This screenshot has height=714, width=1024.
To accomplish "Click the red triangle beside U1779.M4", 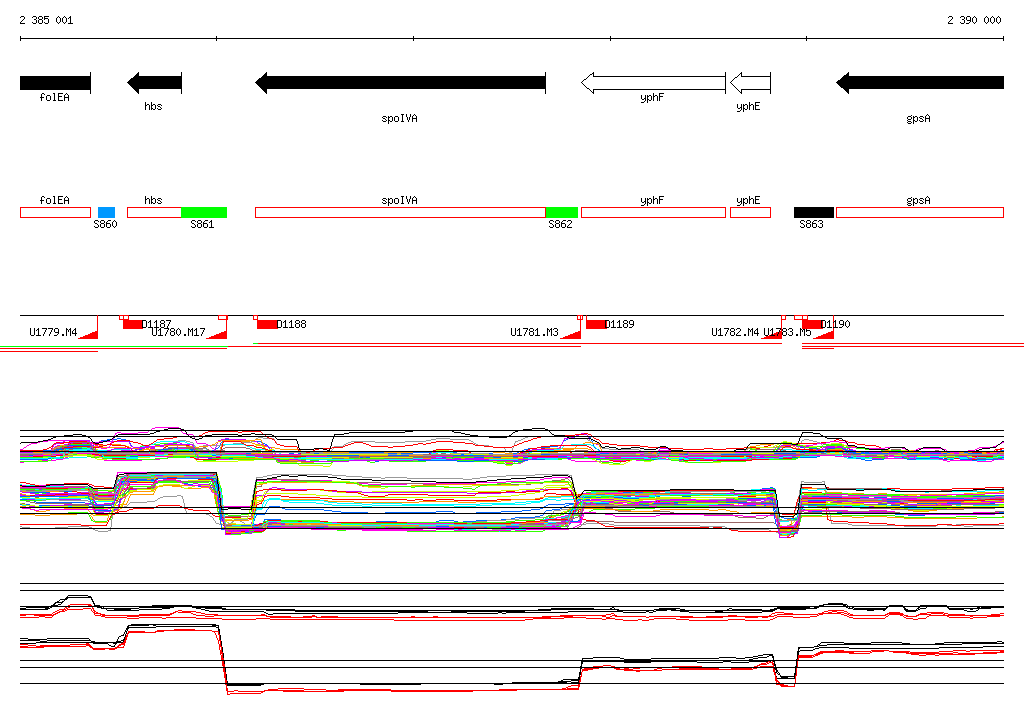I will (x=90, y=334).
